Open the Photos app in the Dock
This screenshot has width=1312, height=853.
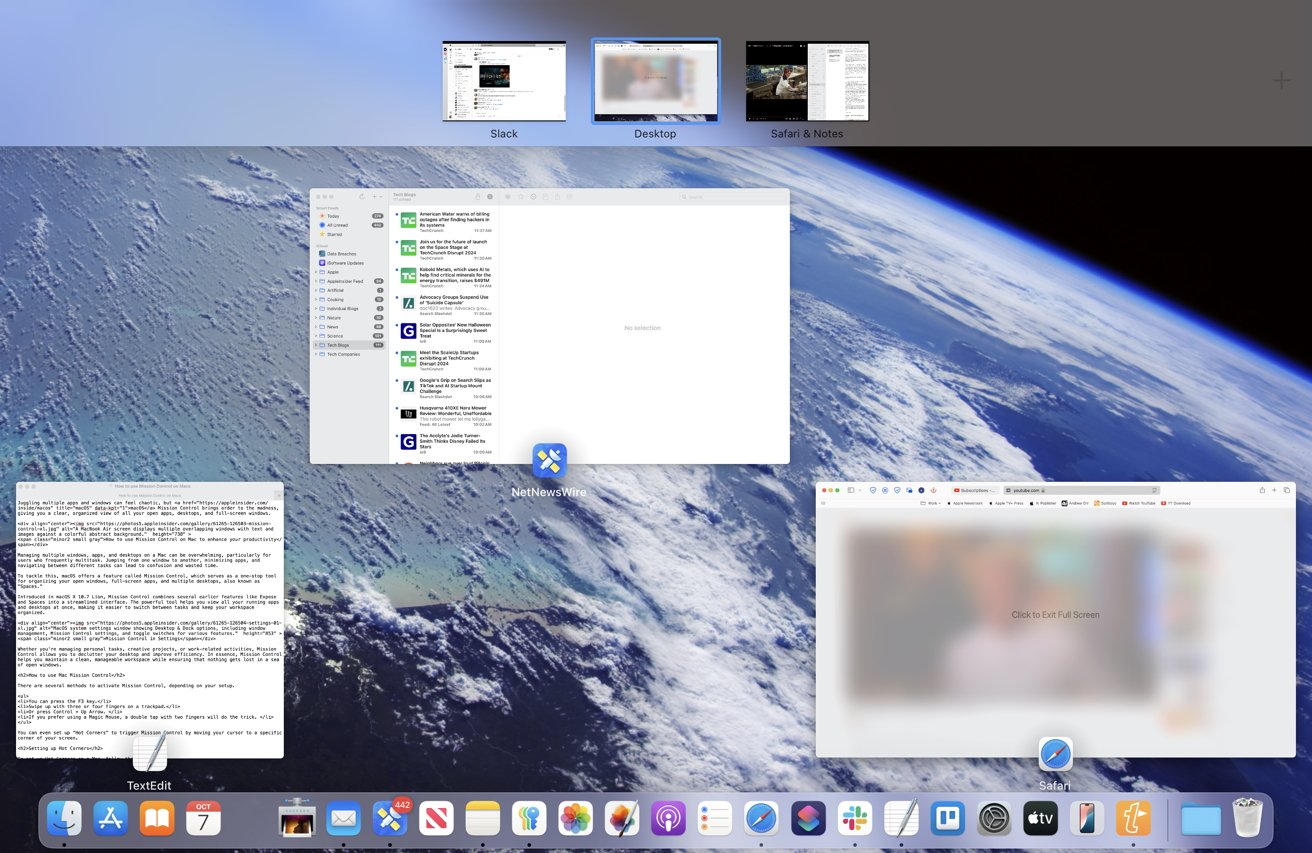575,819
